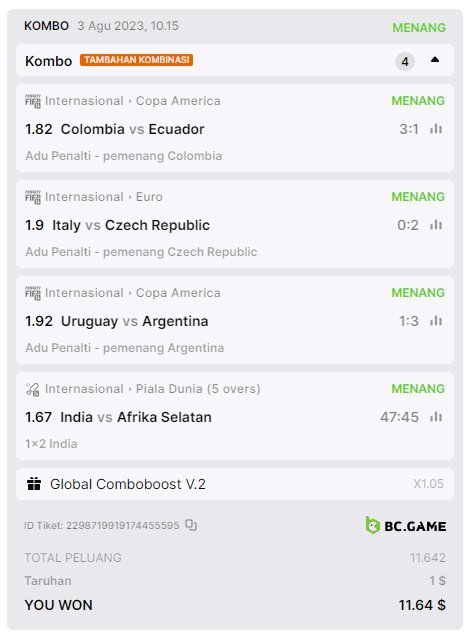Click the Copa America league link for Colombia
466x635 pixels.
178,101
